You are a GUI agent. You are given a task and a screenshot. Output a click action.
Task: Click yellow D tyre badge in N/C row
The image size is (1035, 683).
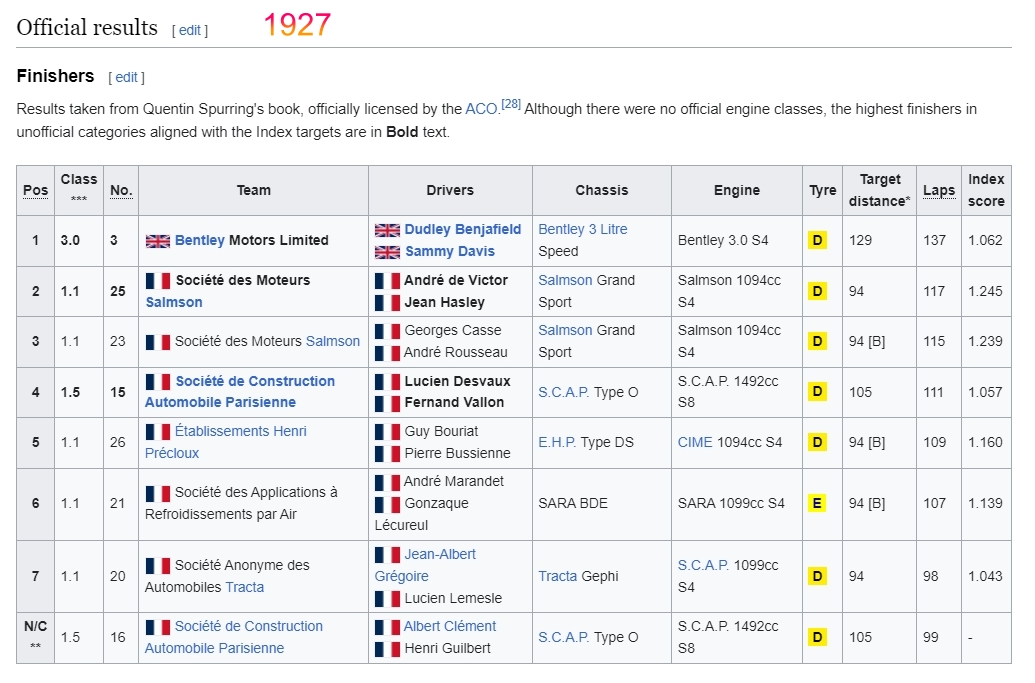818,637
